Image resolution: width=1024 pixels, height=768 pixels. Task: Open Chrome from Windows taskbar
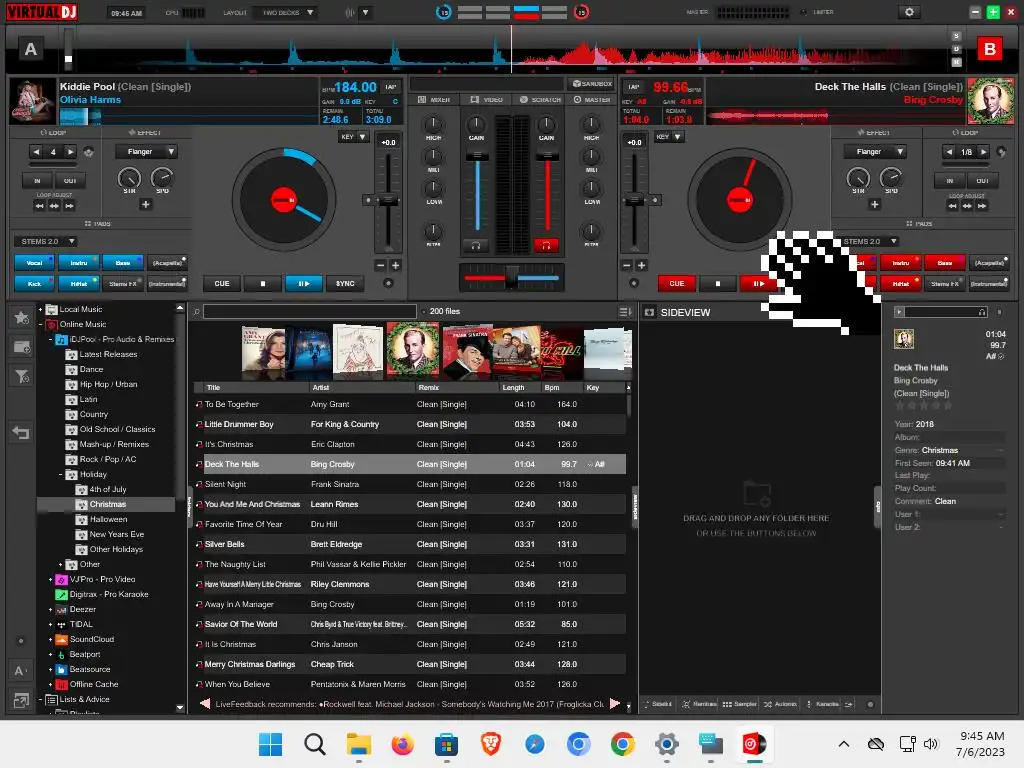pos(622,744)
